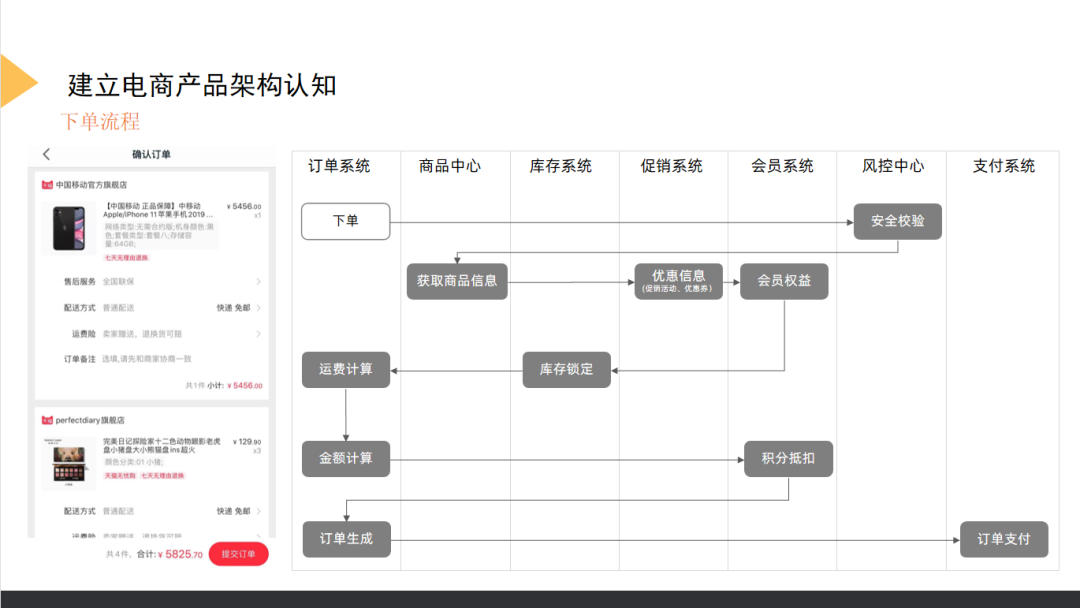Click the 商品中心 column header

450,166
